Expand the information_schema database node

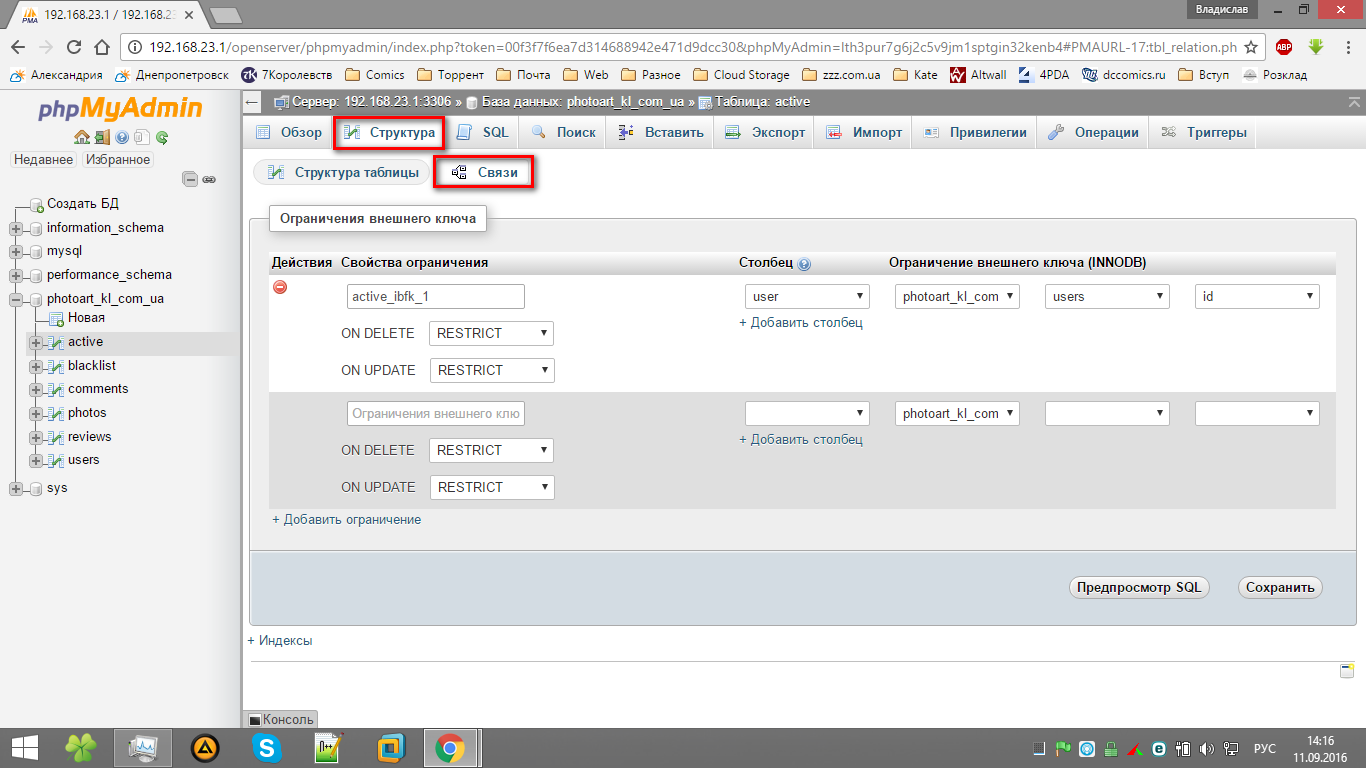(16, 228)
